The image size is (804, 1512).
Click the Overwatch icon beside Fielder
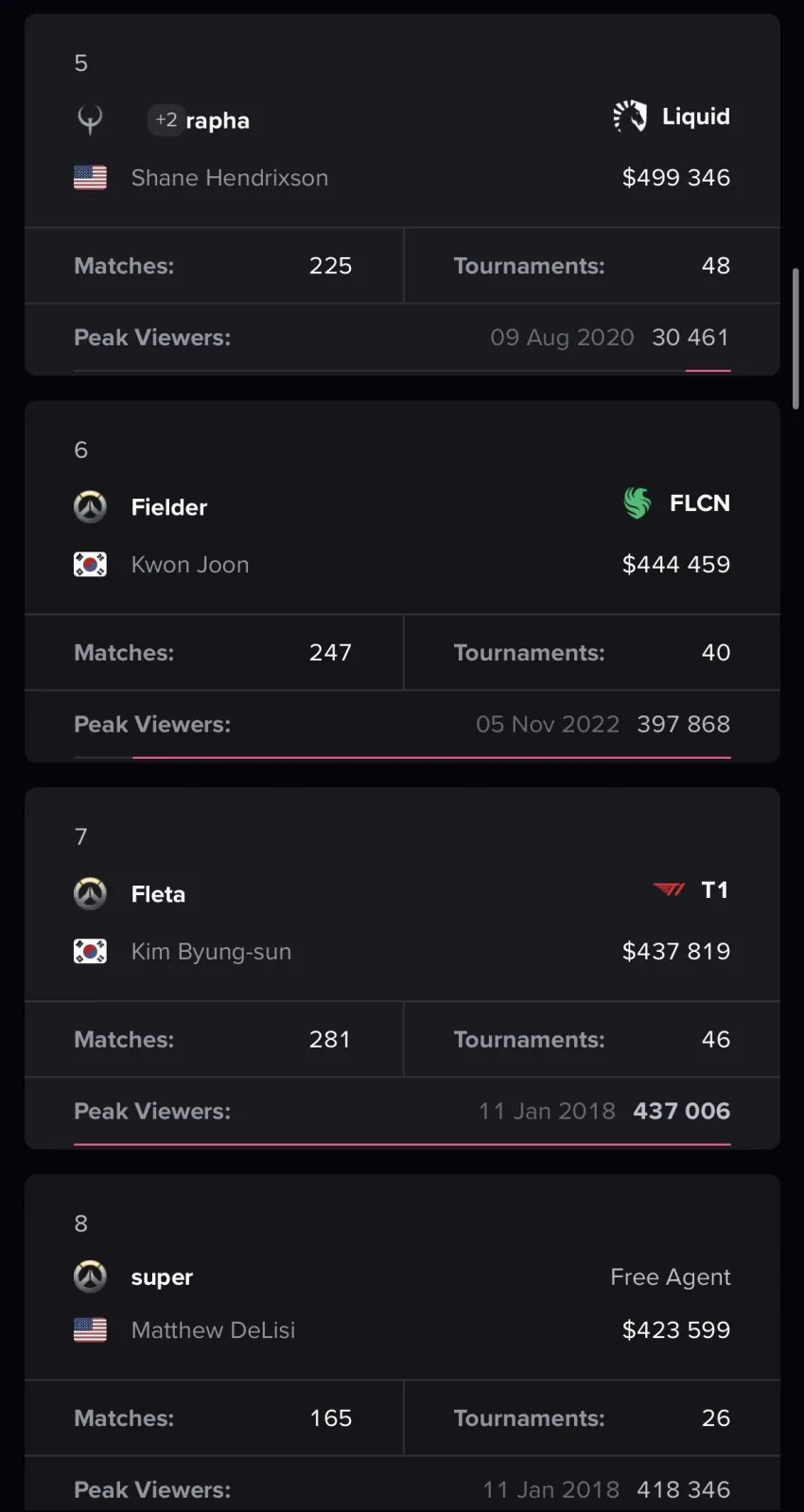point(90,507)
